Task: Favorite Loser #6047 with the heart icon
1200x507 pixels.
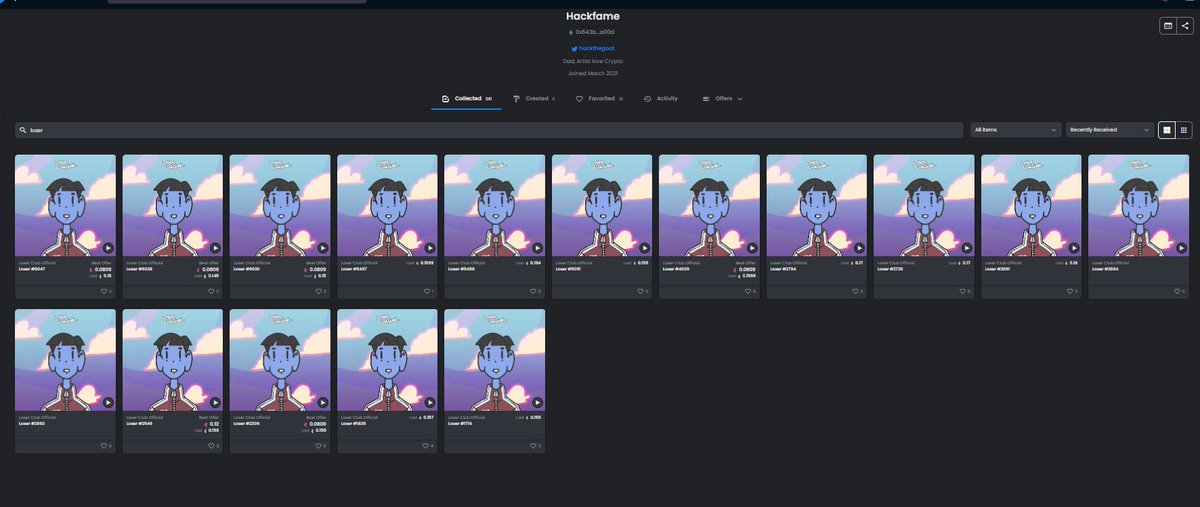Action: pos(103,291)
